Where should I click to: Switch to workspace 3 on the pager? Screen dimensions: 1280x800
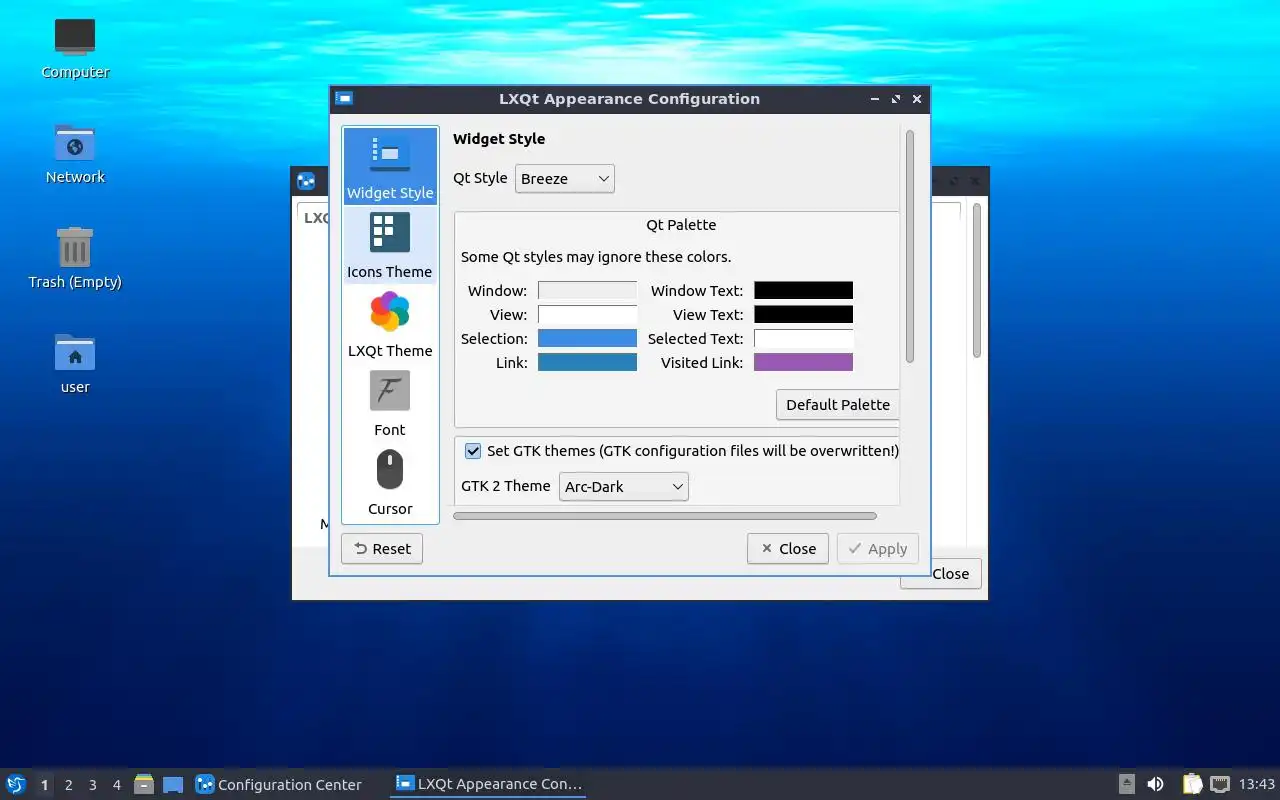93,785
